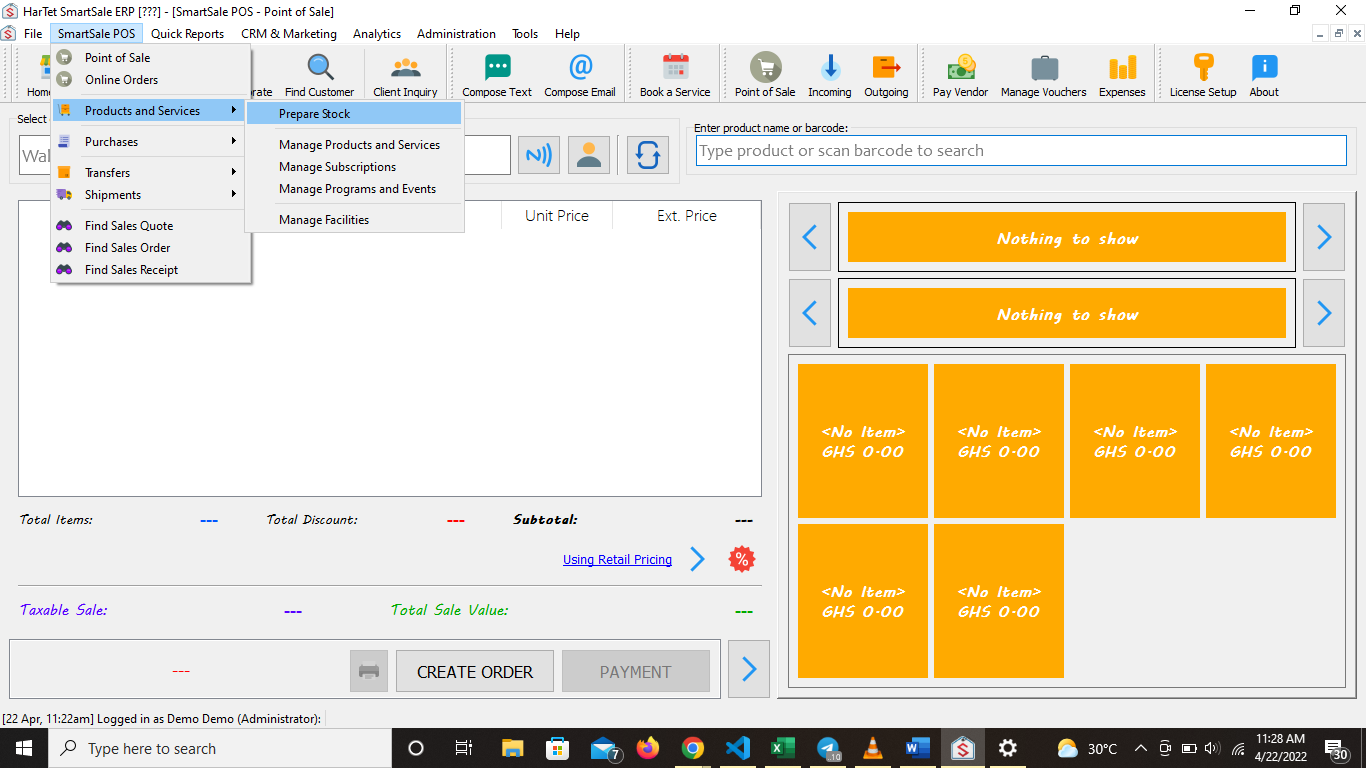
Task: Open Expenses from toolbar
Action: 1122,75
